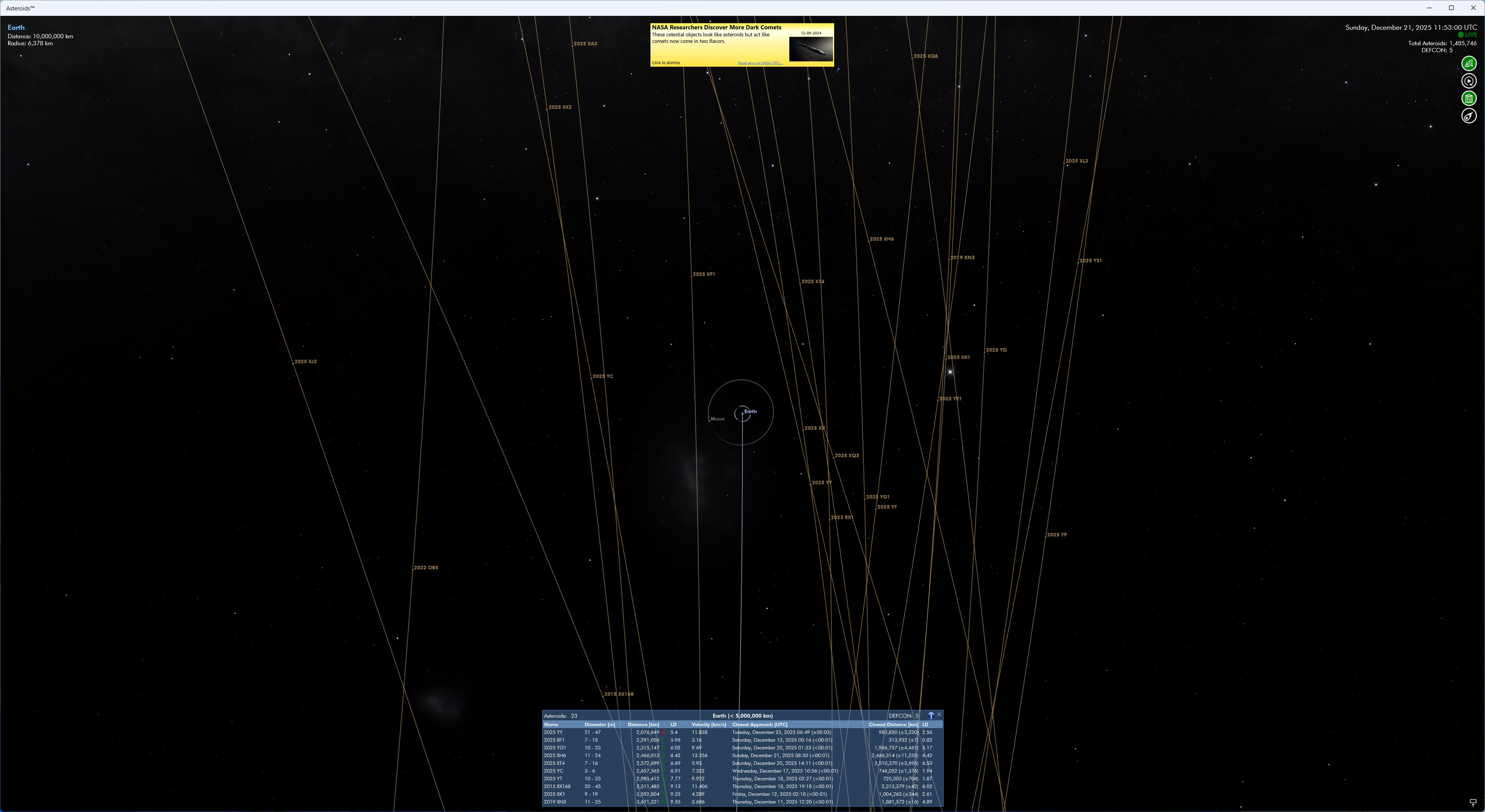Sort the asteroid table by Name
The width and height of the screenshot is (1485, 812).
point(552,725)
